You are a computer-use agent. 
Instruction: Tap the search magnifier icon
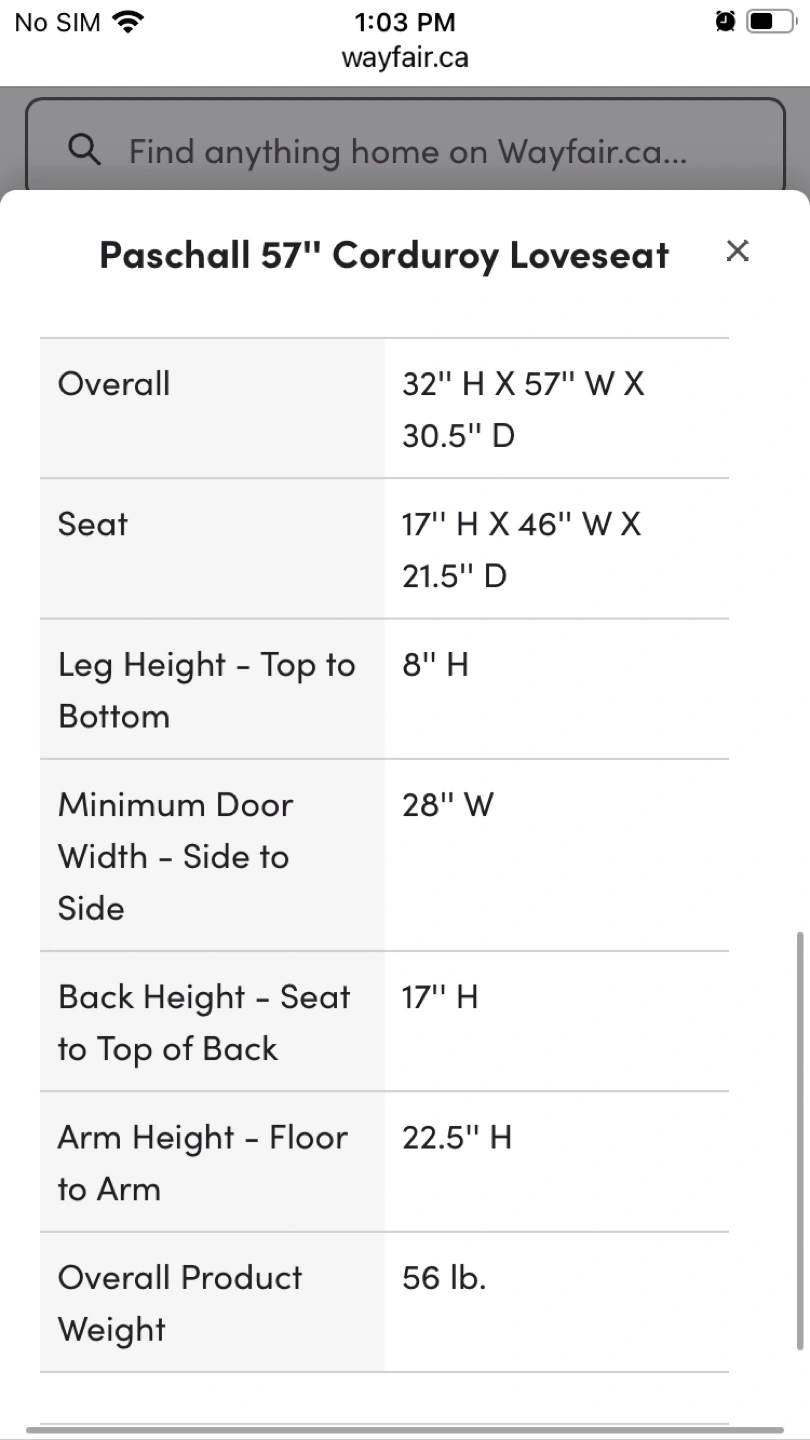tap(85, 151)
